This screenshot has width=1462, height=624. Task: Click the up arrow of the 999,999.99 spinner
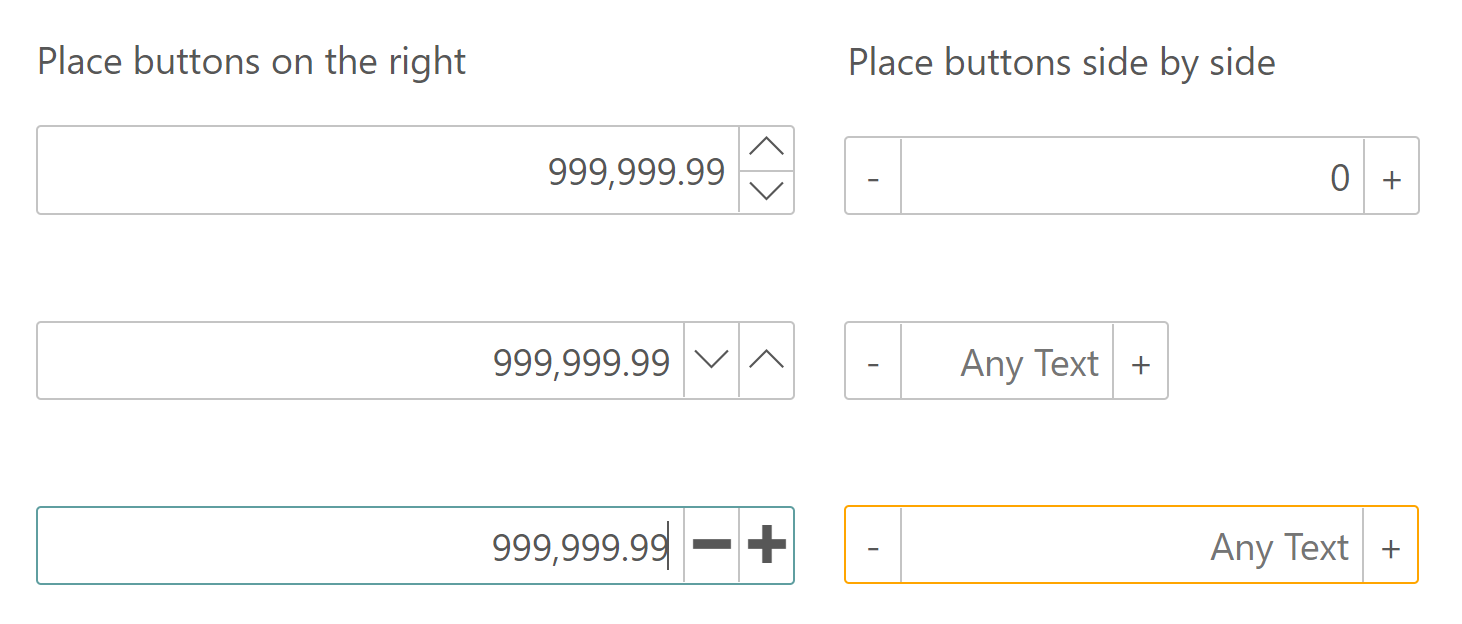(765, 147)
